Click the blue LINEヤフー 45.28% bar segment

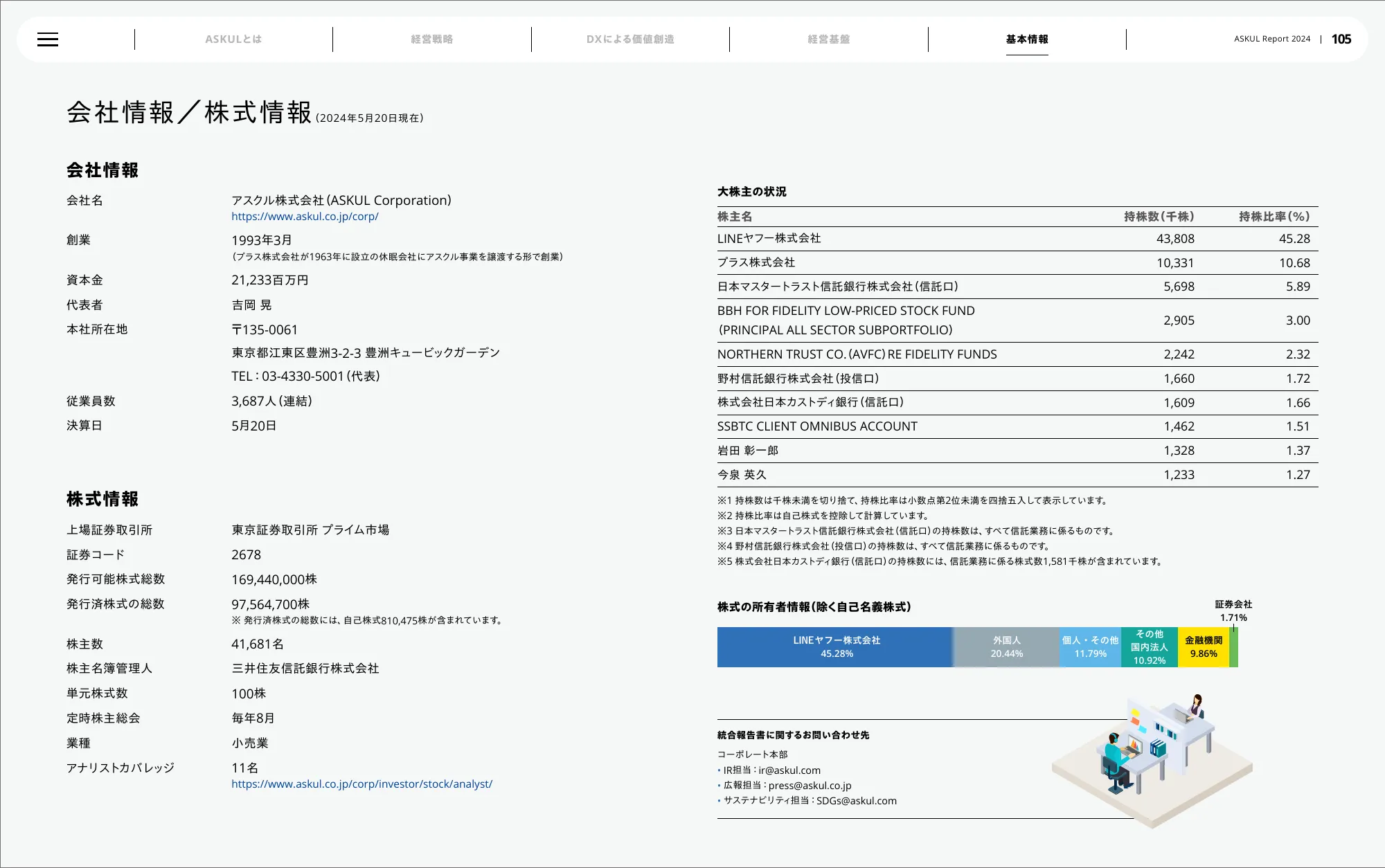(836, 647)
